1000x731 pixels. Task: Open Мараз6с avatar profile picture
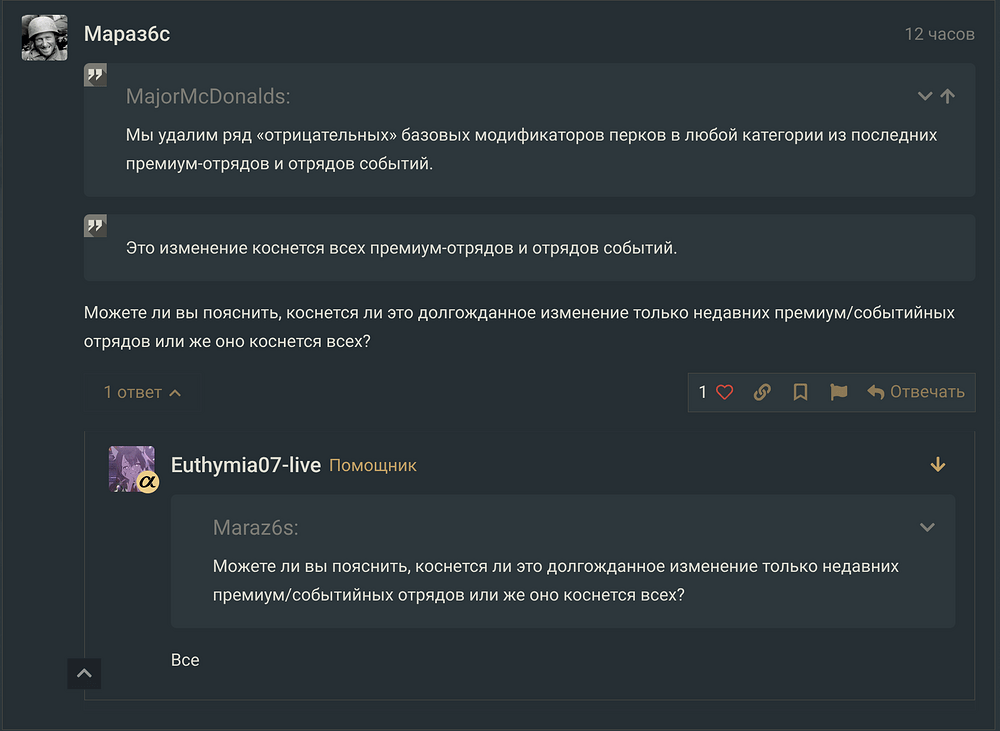point(45,38)
